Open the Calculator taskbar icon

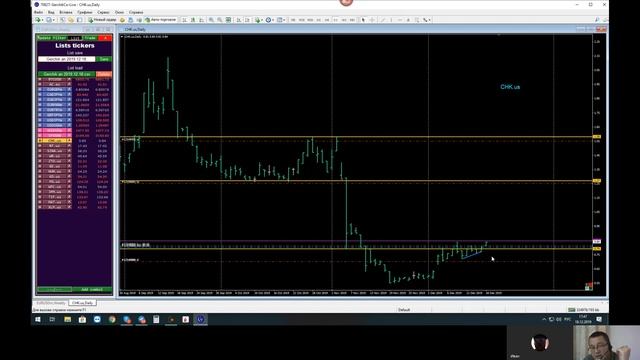point(156,319)
